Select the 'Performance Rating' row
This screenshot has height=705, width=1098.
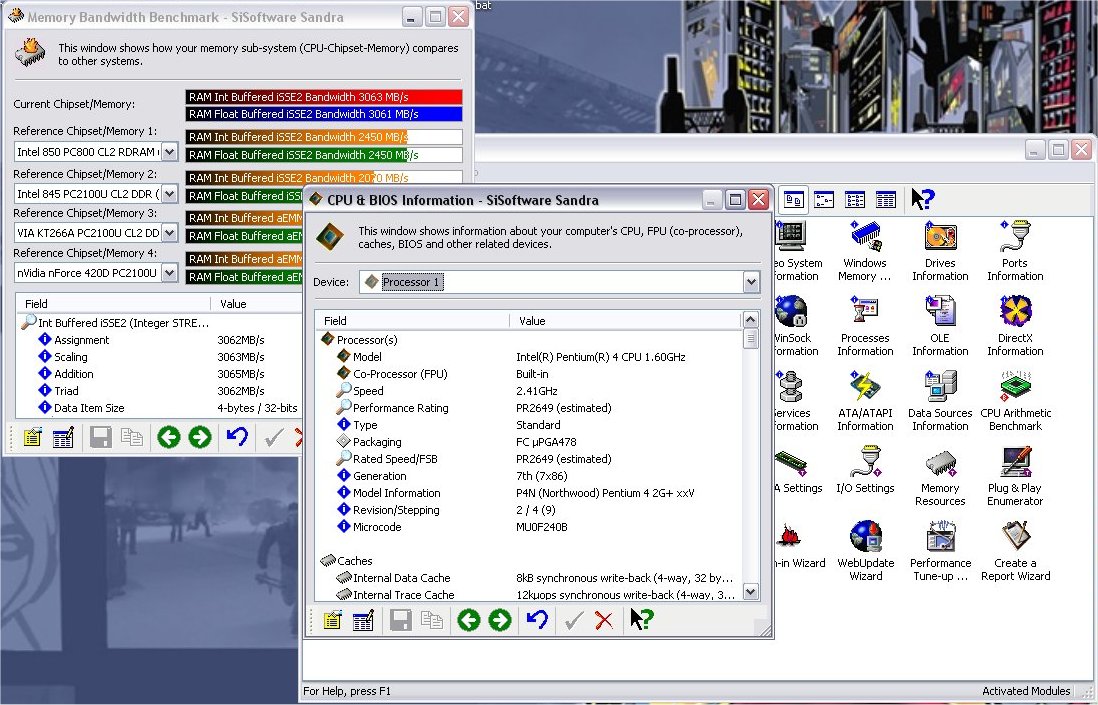pos(529,408)
